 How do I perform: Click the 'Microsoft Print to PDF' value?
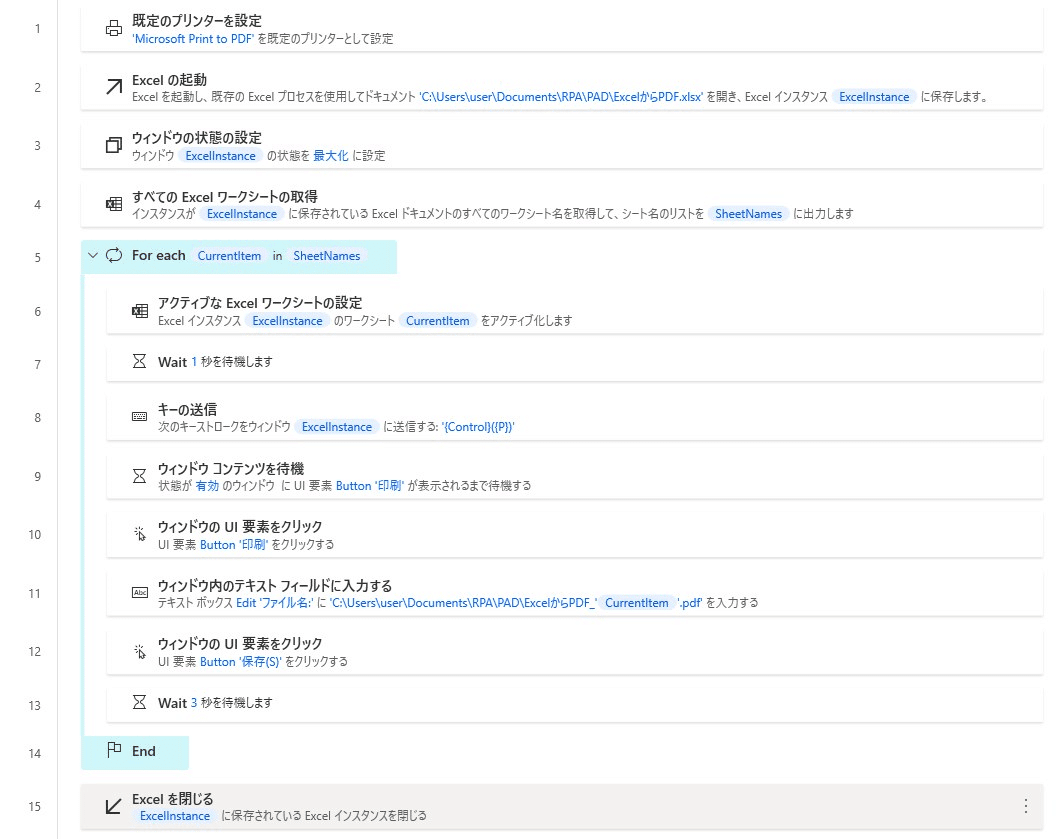(x=193, y=39)
